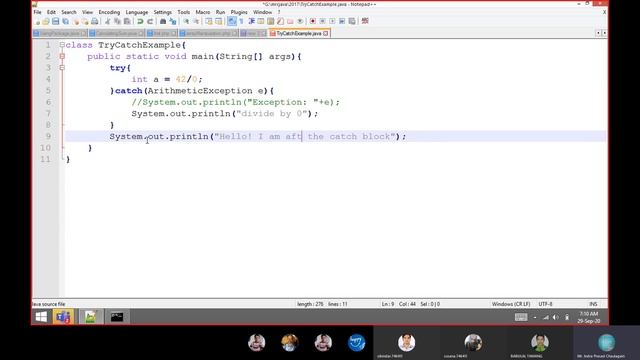Image resolution: width=640 pixels, height=360 pixels.
Task: Click the Close document toolbar icon
Action: (x=76, y=21)
